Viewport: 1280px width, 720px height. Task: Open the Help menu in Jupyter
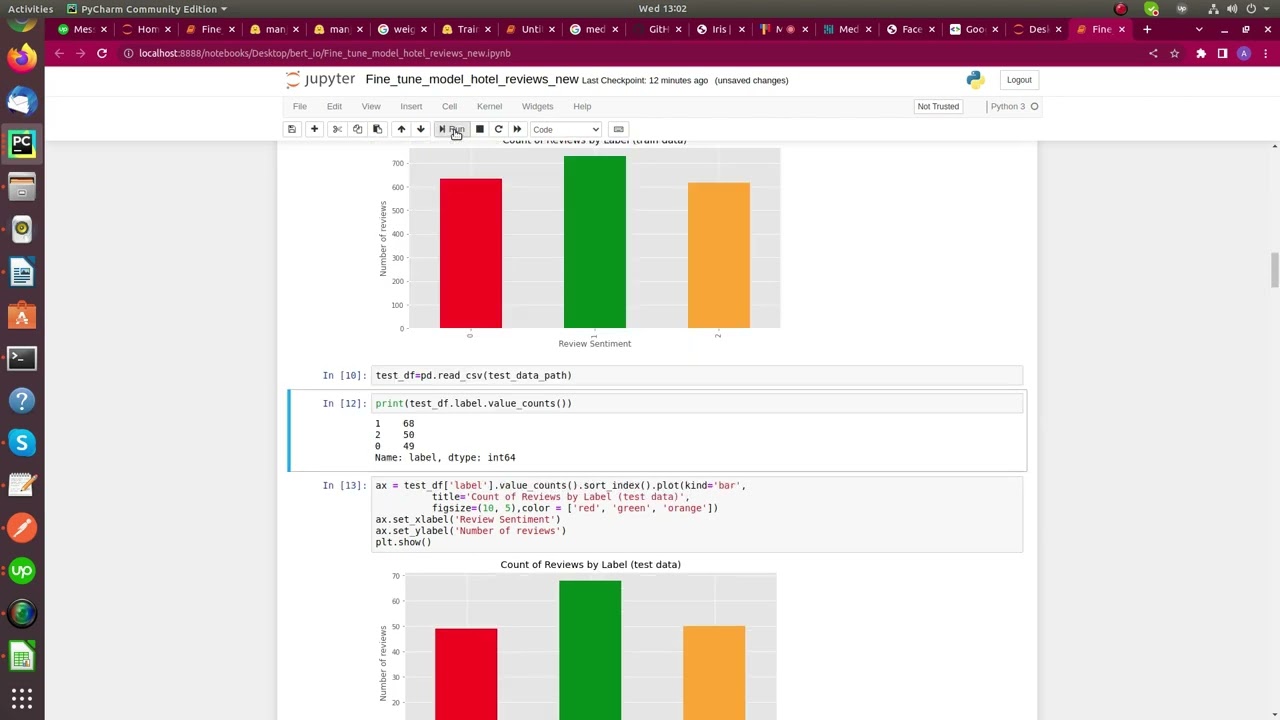[x=582, y=106]
